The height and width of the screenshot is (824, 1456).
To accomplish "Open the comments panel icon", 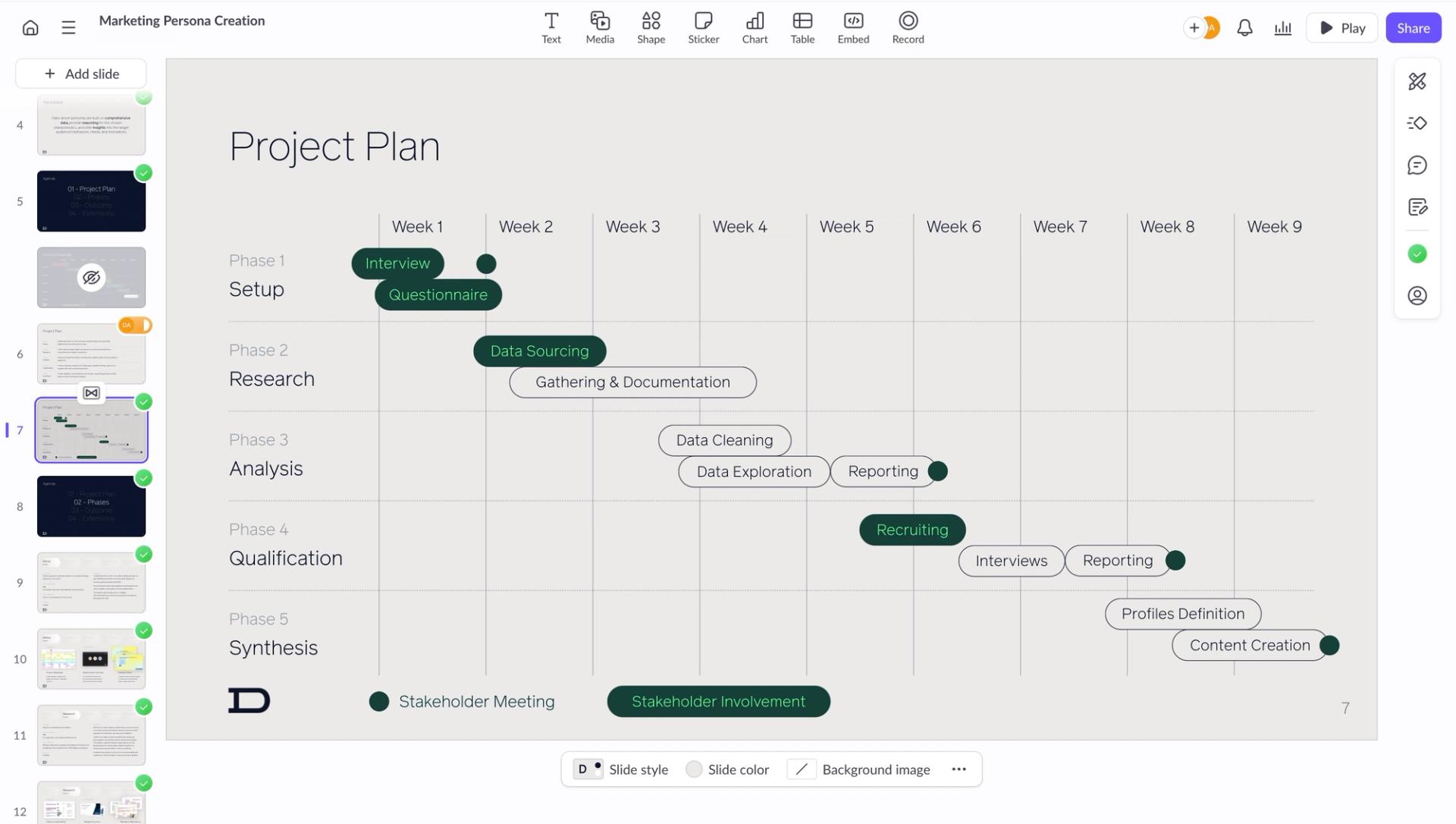I will [1417, 165].
